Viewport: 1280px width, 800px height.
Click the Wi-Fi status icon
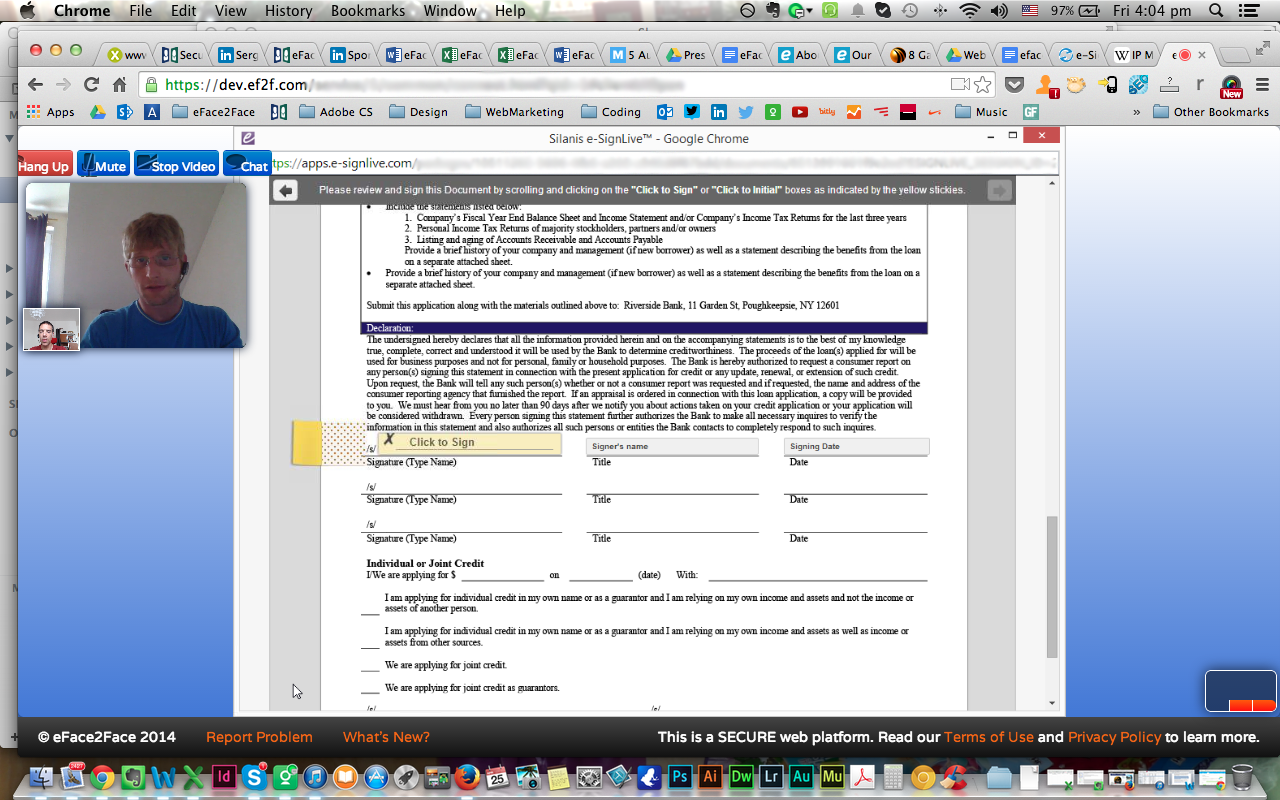coord(968,11)
